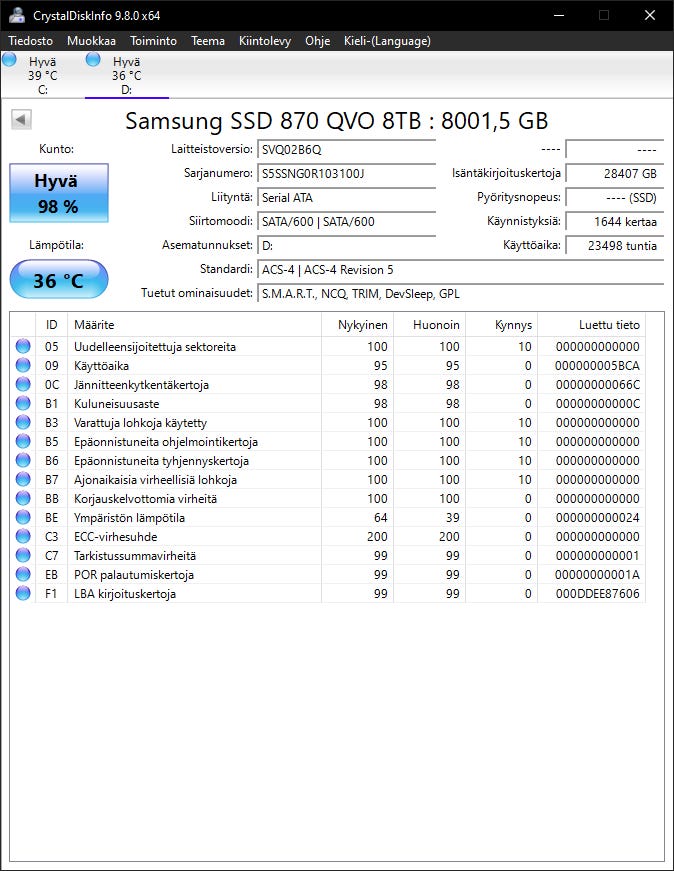Click the CrystalDiskInfo app icon in title bar

pos(17,15)
